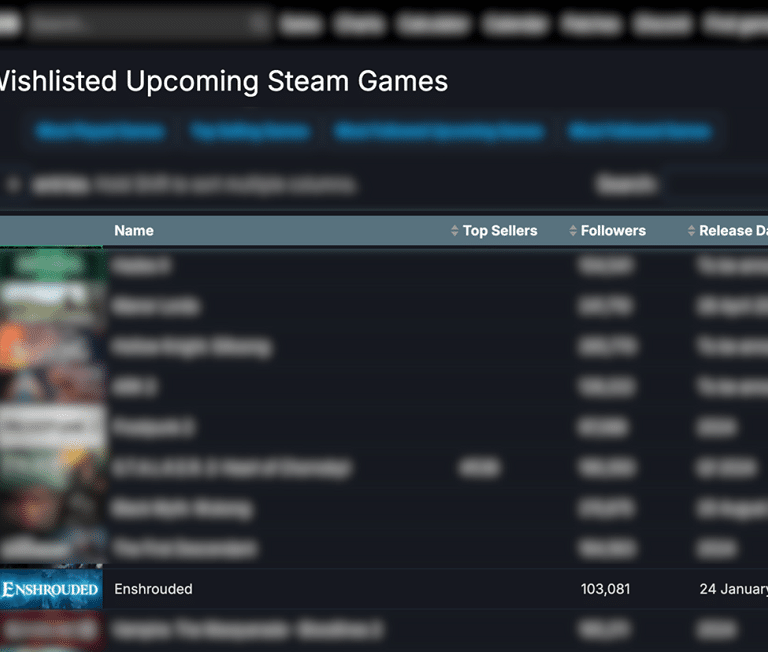Open game name in first table row

pyautogui.click(x=141, y=266)
